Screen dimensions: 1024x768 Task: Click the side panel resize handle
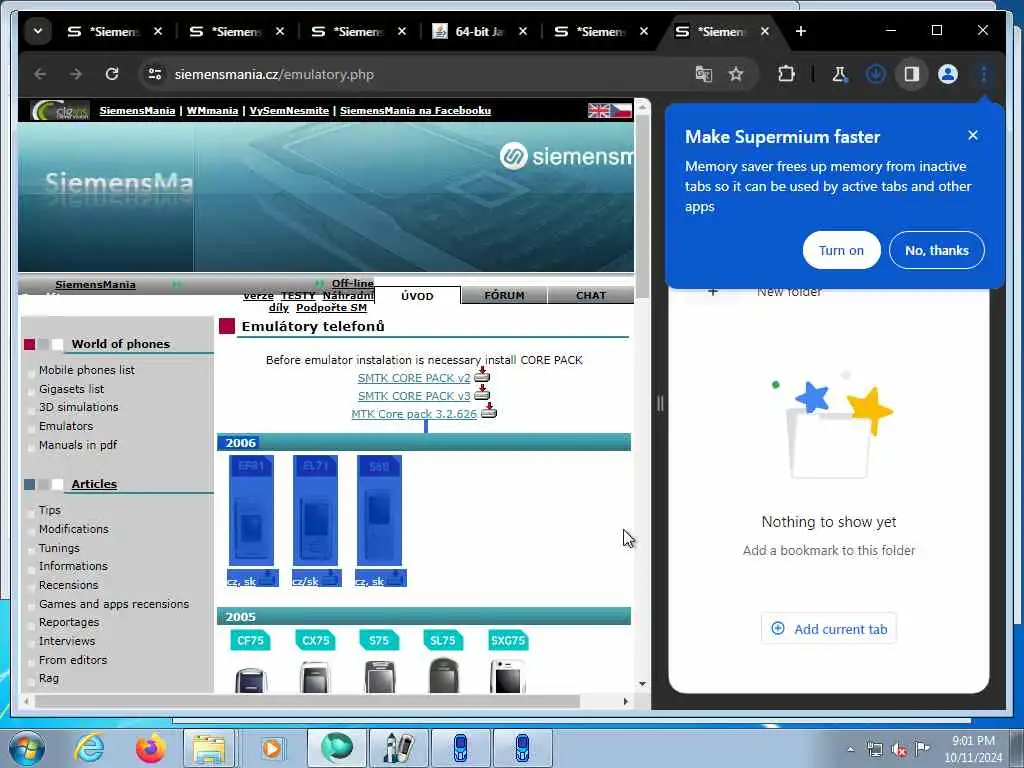pos(660,404)
